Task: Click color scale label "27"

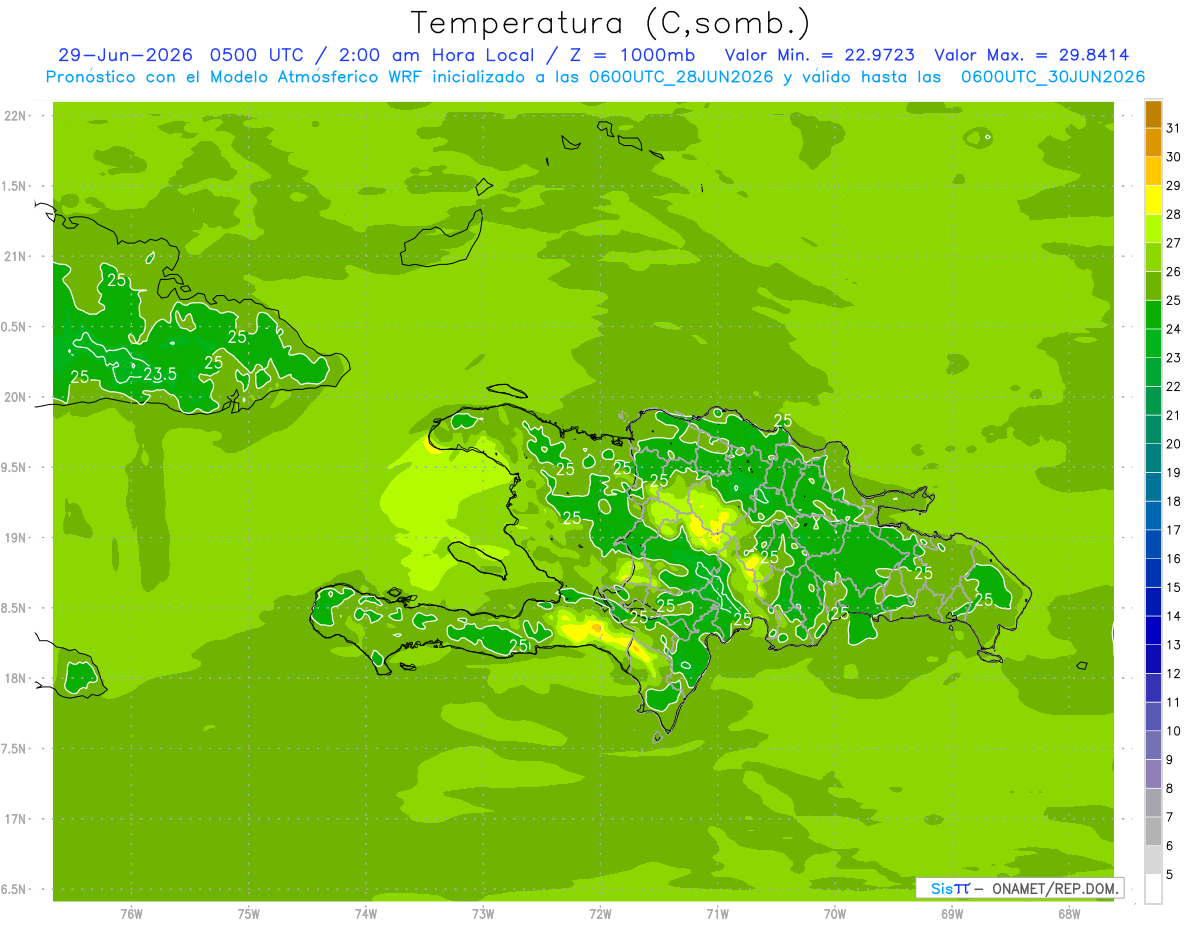Action: (x=1174, y=243)
